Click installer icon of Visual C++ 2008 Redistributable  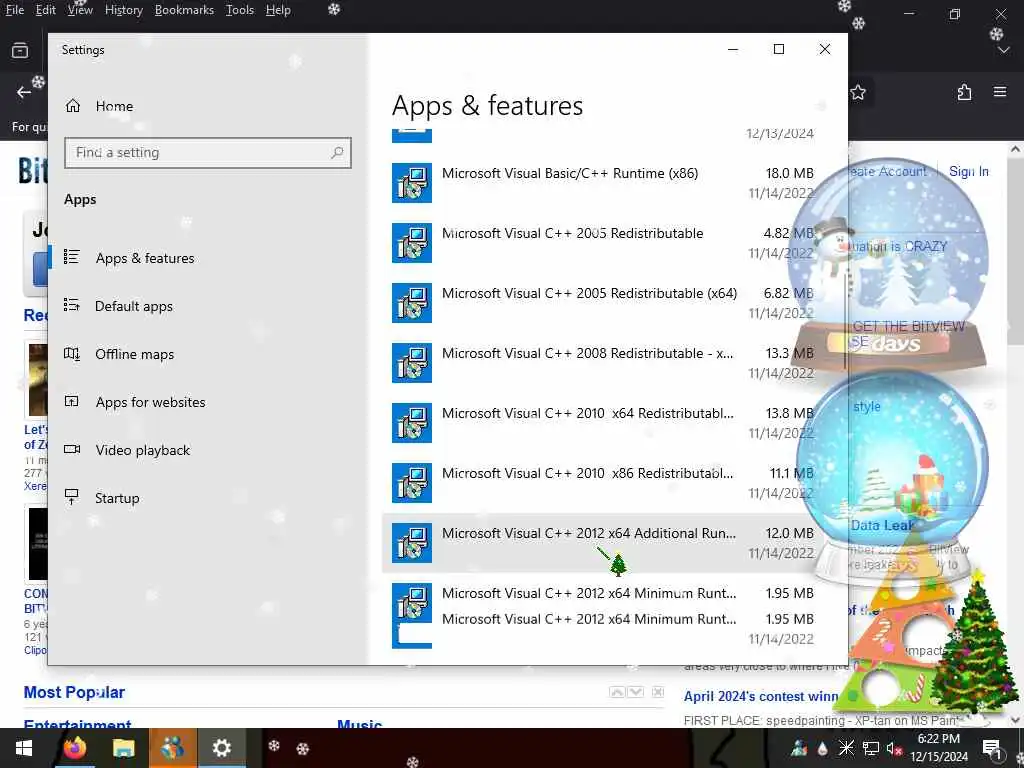coord(412,363)
